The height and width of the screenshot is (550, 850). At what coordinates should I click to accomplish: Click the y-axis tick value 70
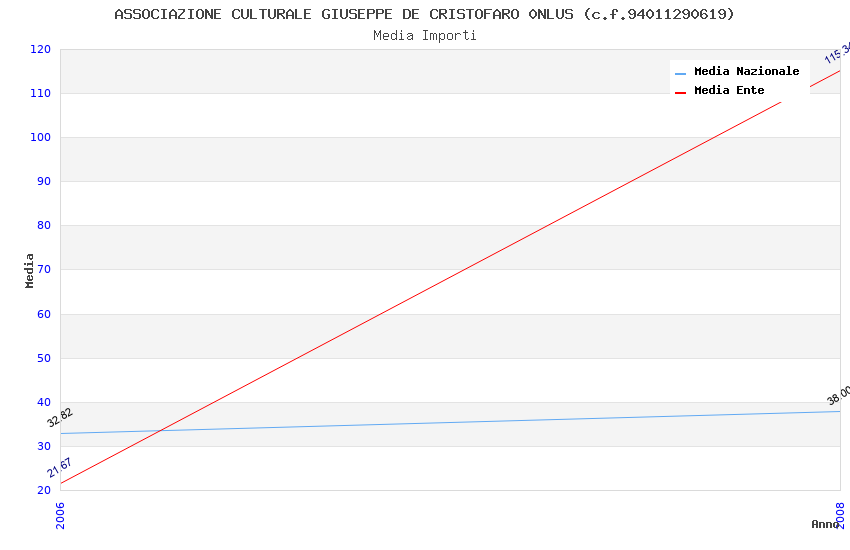tap(44, 269)
